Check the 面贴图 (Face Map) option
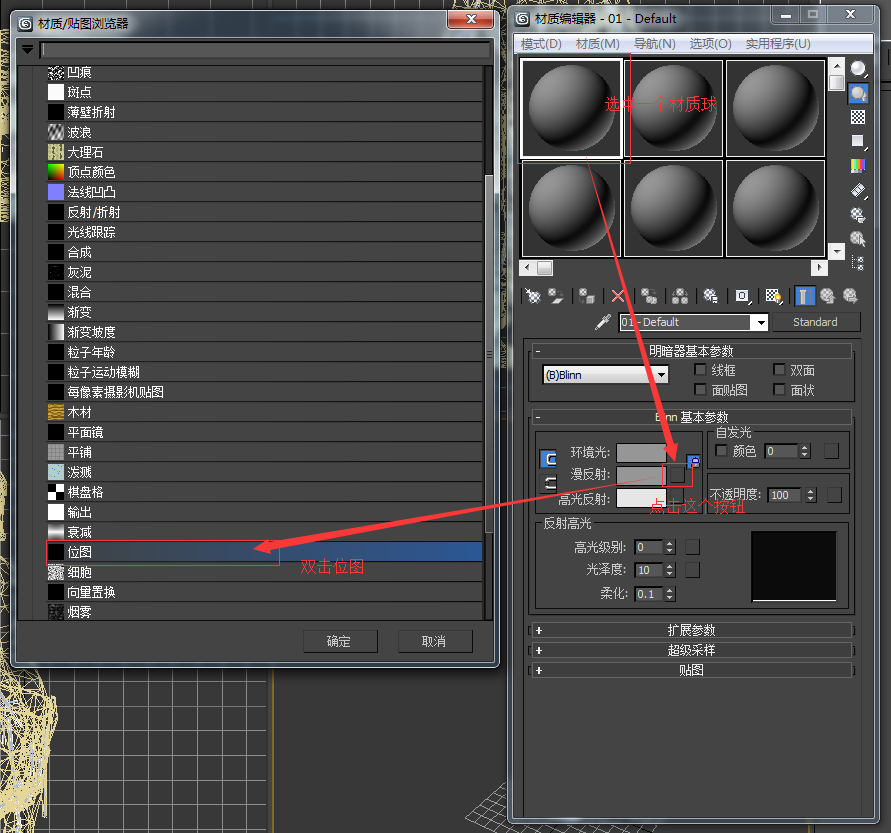891x833 pixels. pos(699,389)
